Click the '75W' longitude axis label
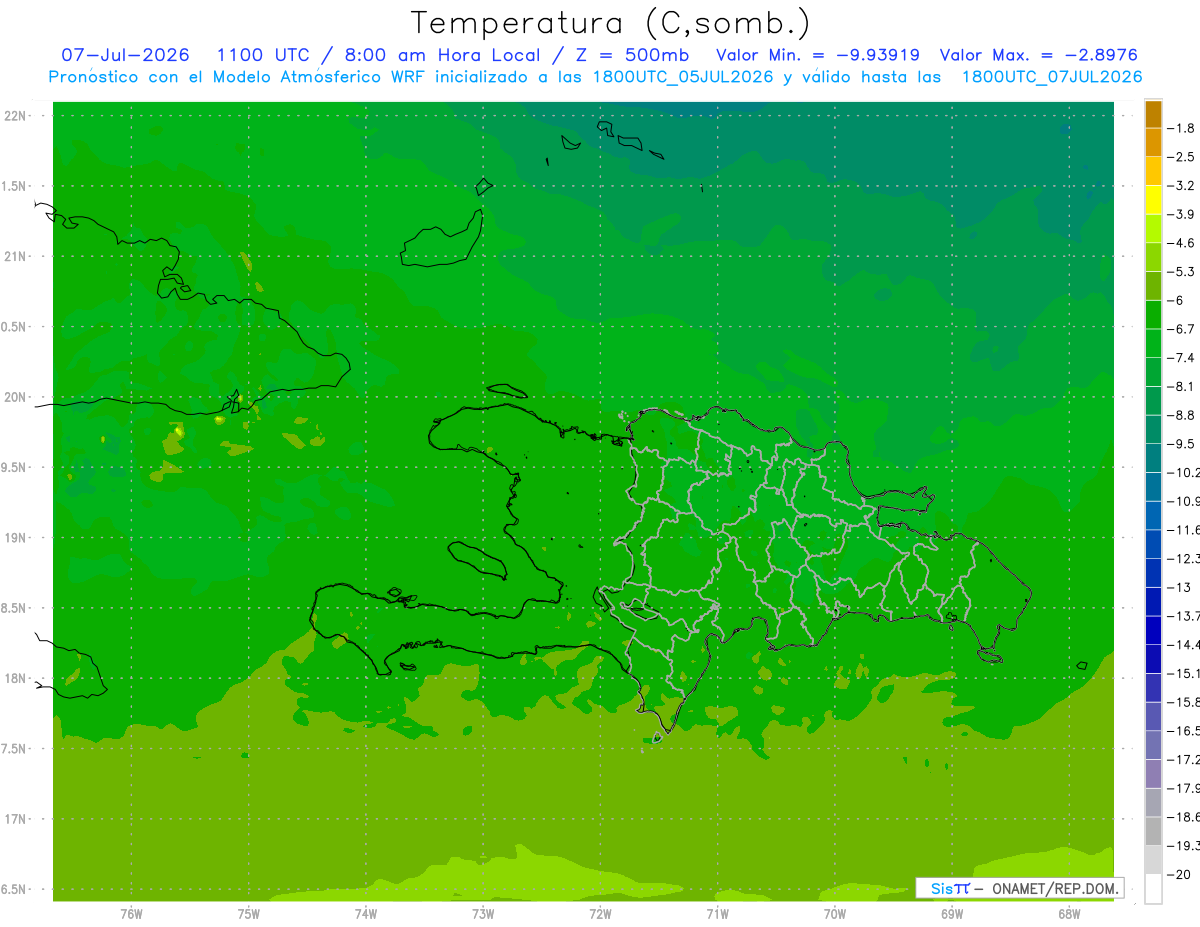Image resolution: width=1200 pixels, height=927 pixels. [249, 913]
